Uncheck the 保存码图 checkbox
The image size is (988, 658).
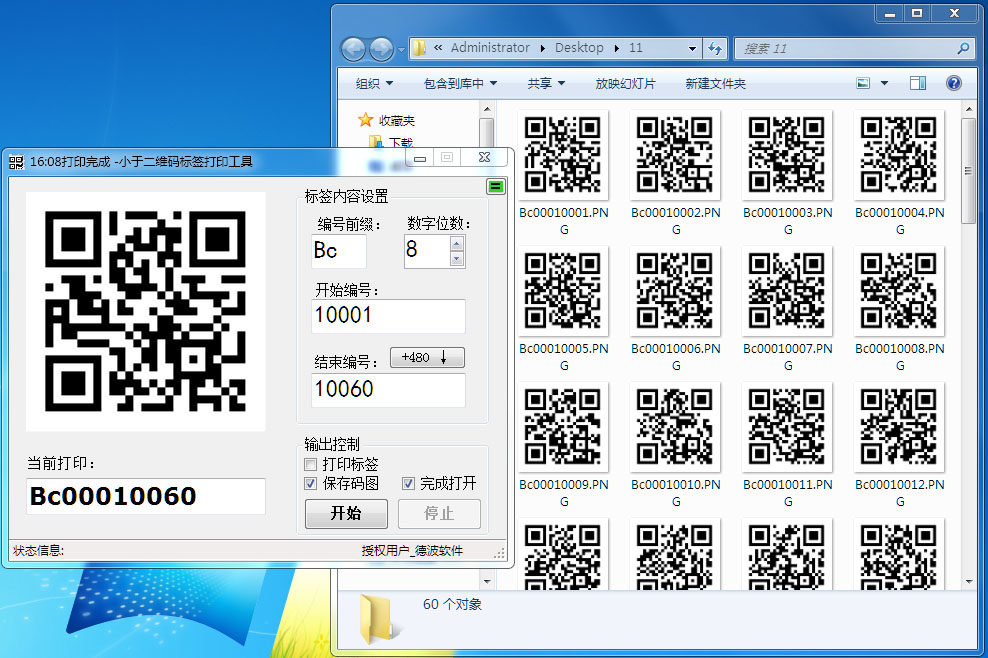pos(311,484)
